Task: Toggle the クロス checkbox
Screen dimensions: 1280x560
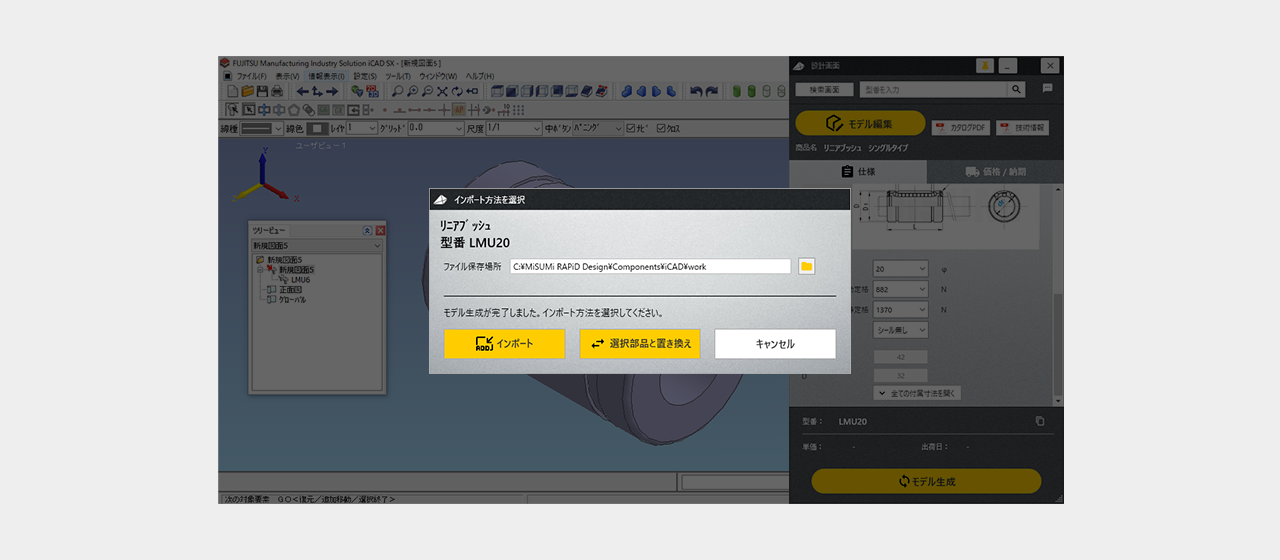Action: (662, 128)
